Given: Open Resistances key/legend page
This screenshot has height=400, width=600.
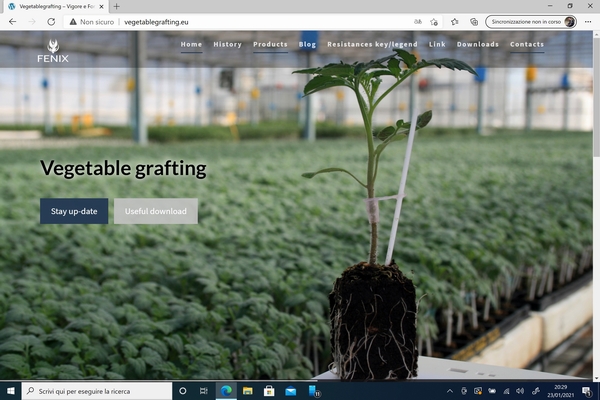Looking at the screenshot, I should [x=372, y=44].
